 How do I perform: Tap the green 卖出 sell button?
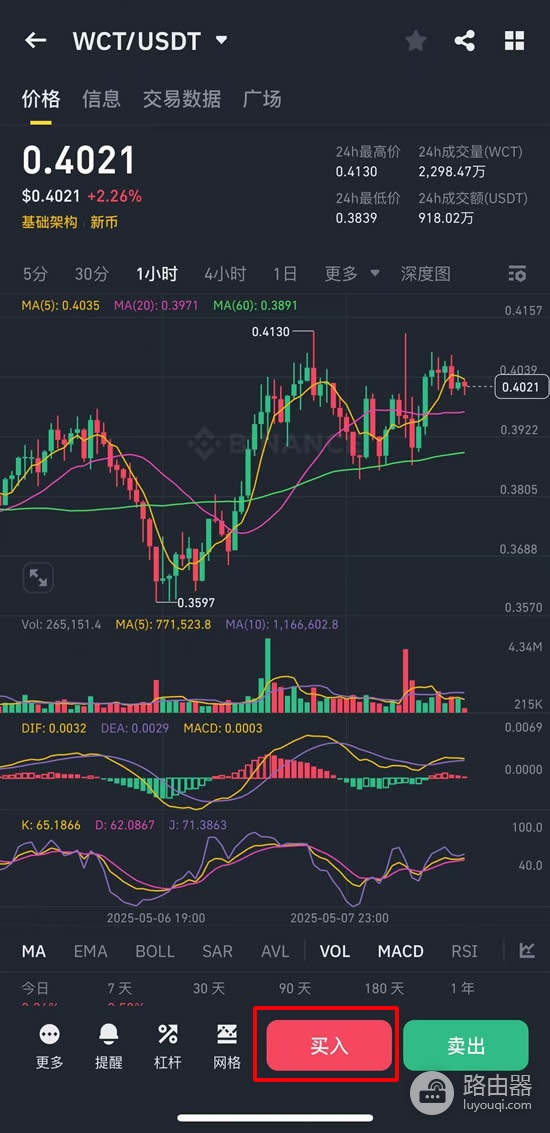tap(465, 1045)
